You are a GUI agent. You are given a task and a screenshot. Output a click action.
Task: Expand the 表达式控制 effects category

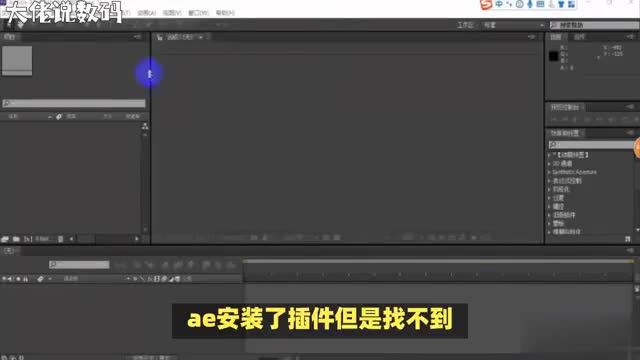tap(549, 181)
